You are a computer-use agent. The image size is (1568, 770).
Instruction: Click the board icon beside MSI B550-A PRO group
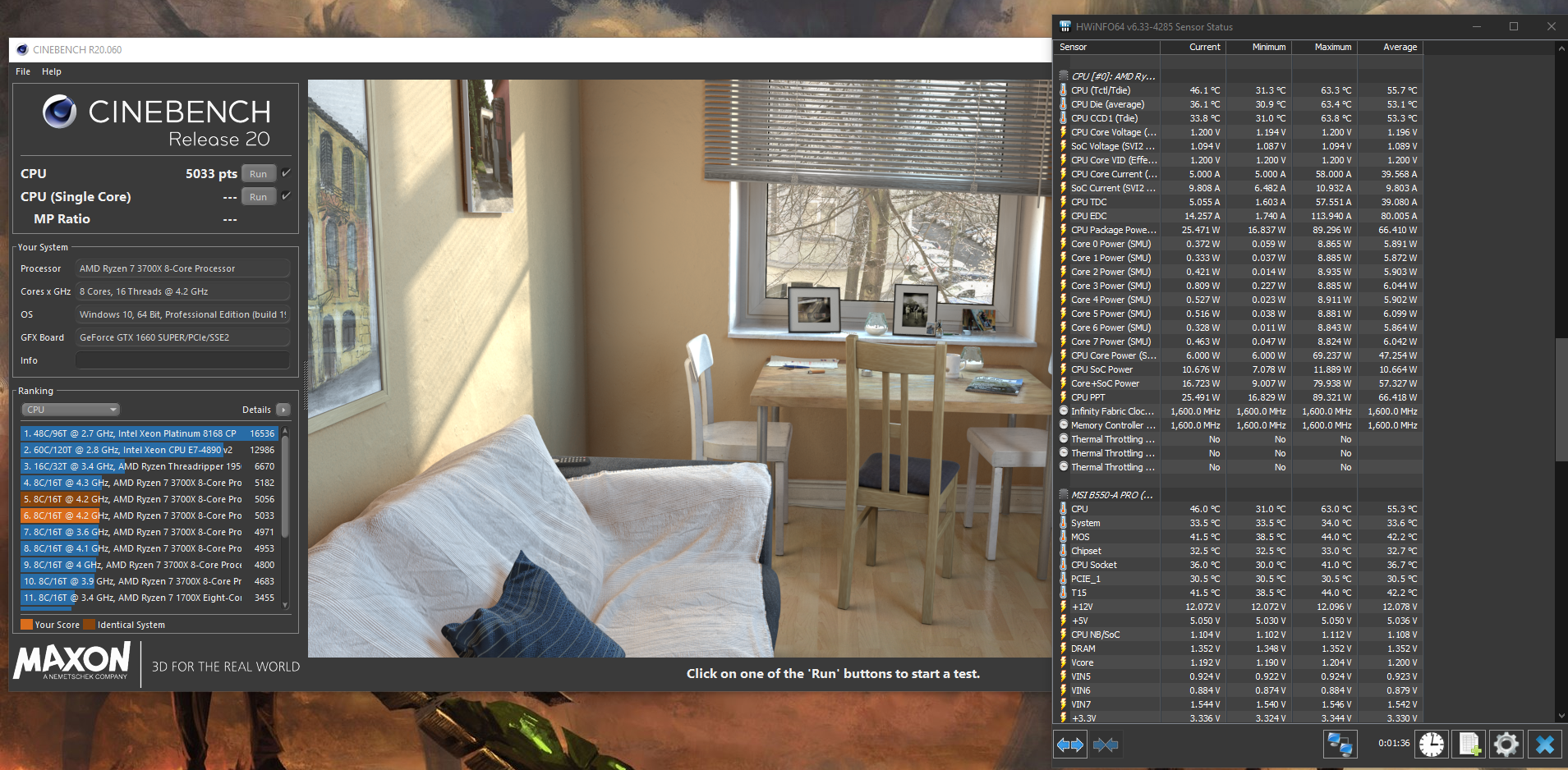click(x=1064, y=495)
